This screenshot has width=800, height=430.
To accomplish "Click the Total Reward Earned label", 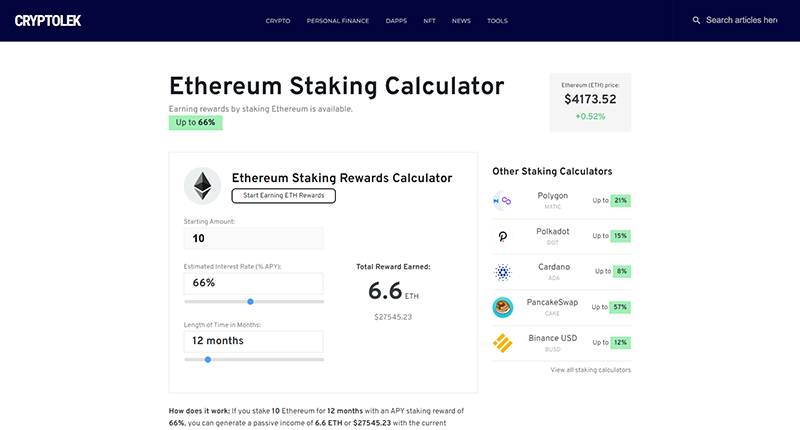I will pos(393,267).
